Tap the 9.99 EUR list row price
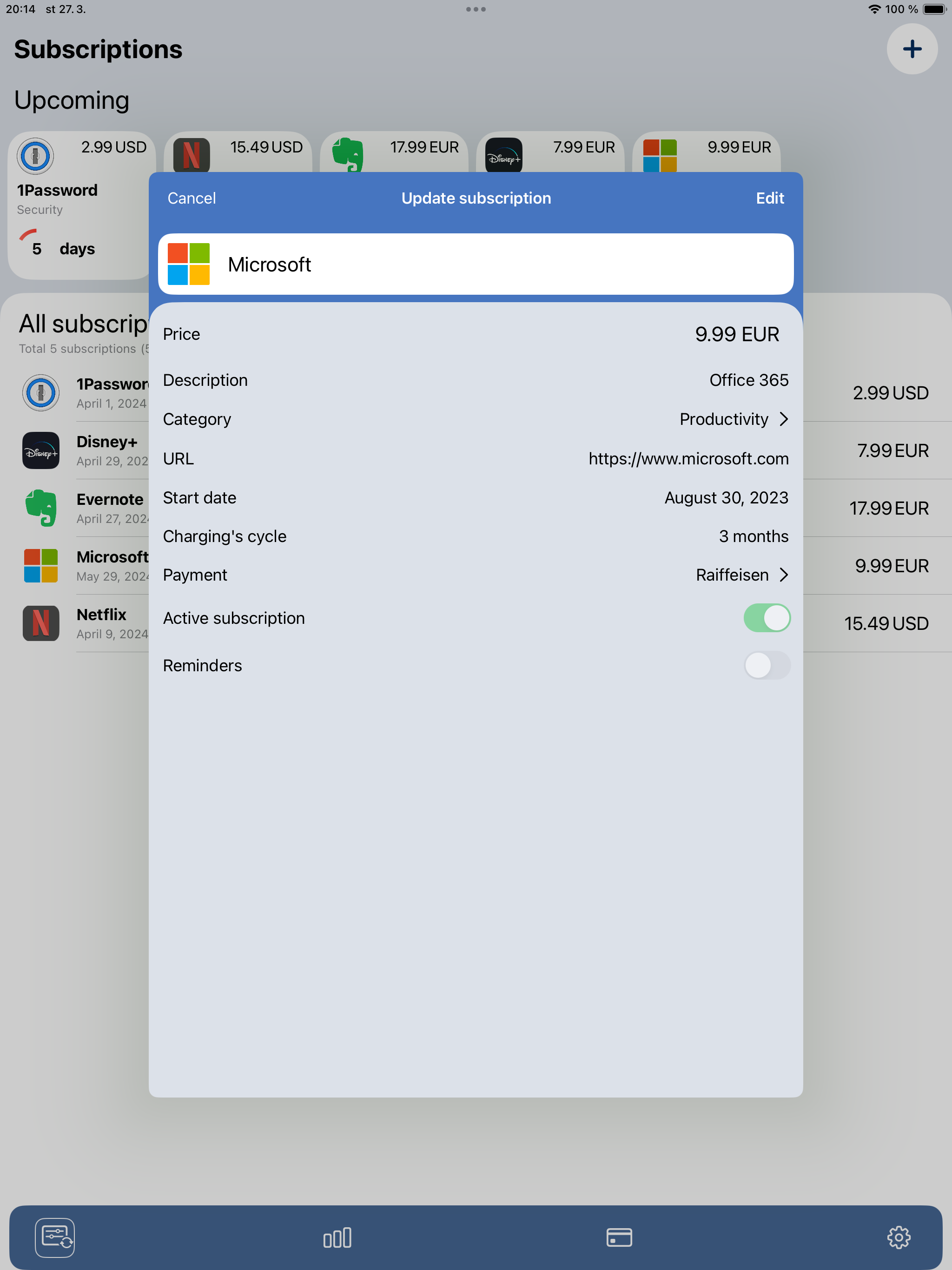Viewport: 952px width, 1270px height. 891,566
